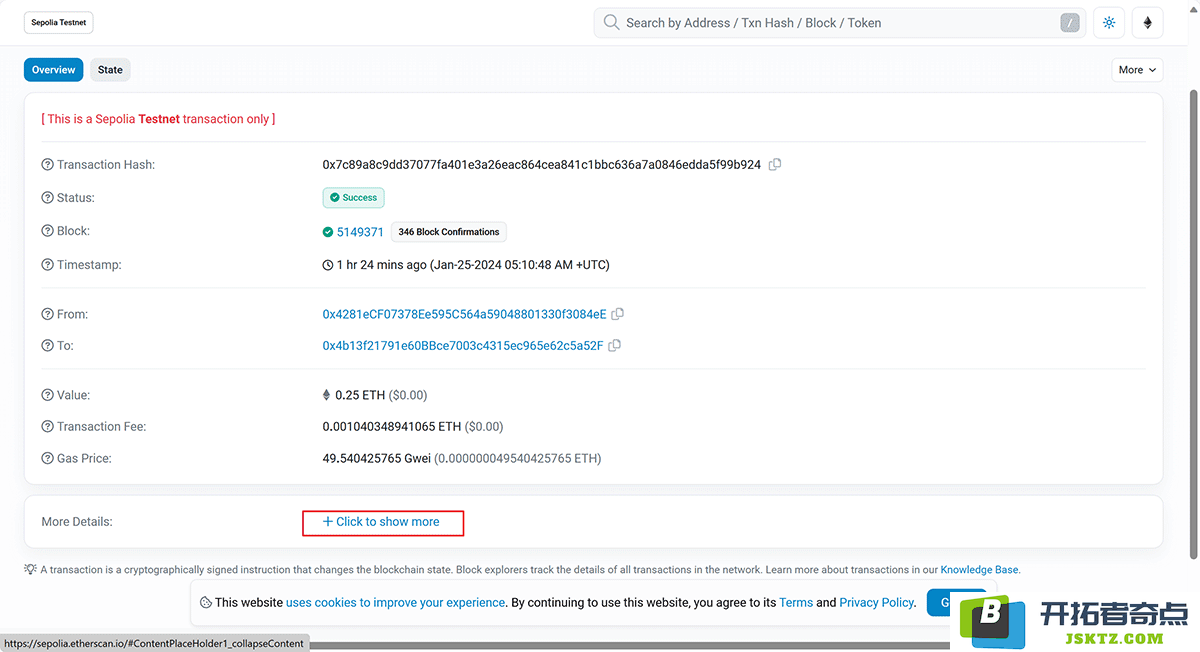1200x652 pixels.
Task: Expand Click to show more details
Action: pos(381,522)
